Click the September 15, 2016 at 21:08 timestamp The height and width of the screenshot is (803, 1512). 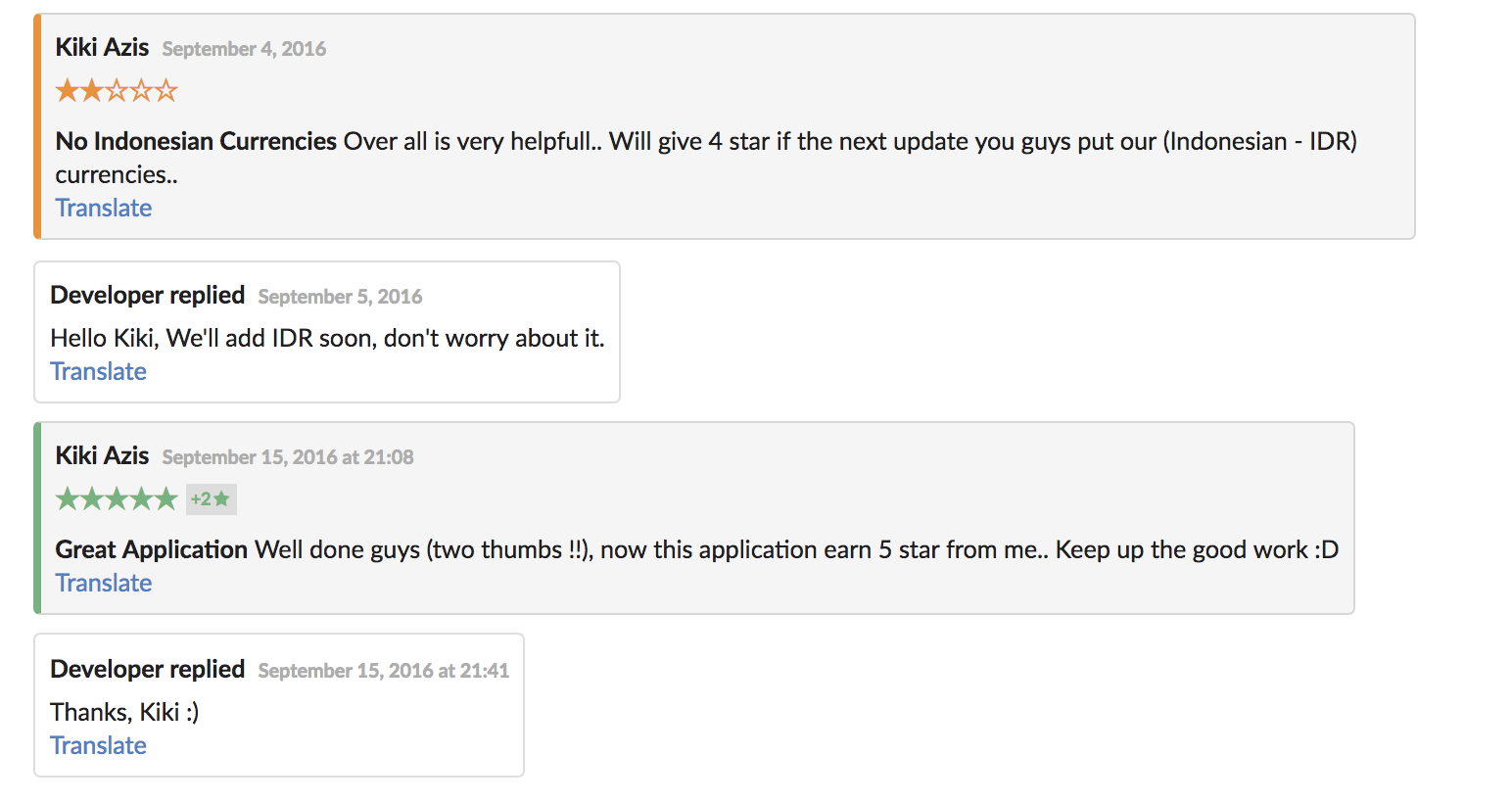coord(288,457)
